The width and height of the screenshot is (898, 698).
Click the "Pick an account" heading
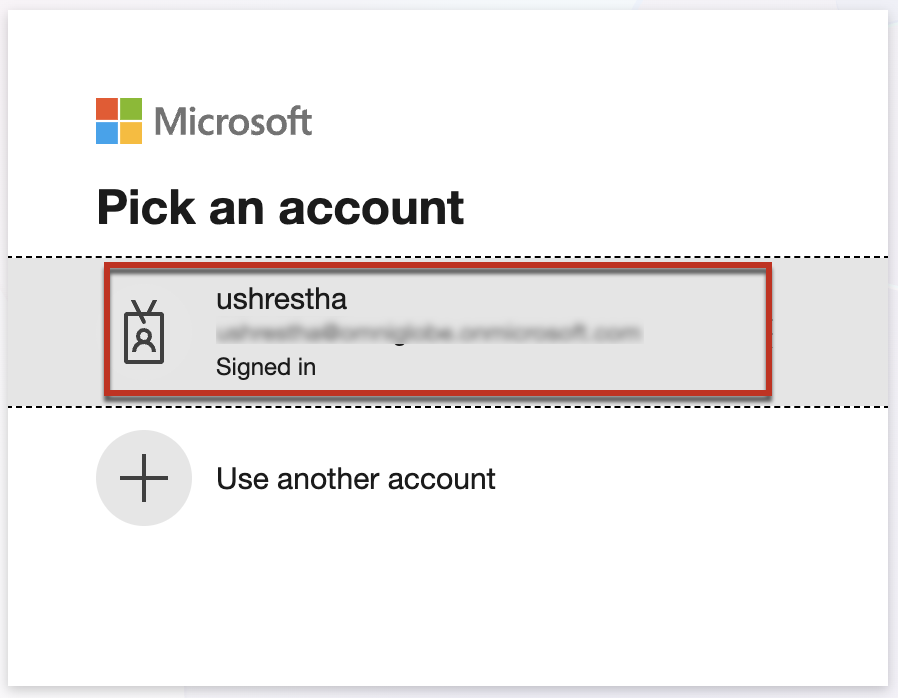[x=280, y=207]
